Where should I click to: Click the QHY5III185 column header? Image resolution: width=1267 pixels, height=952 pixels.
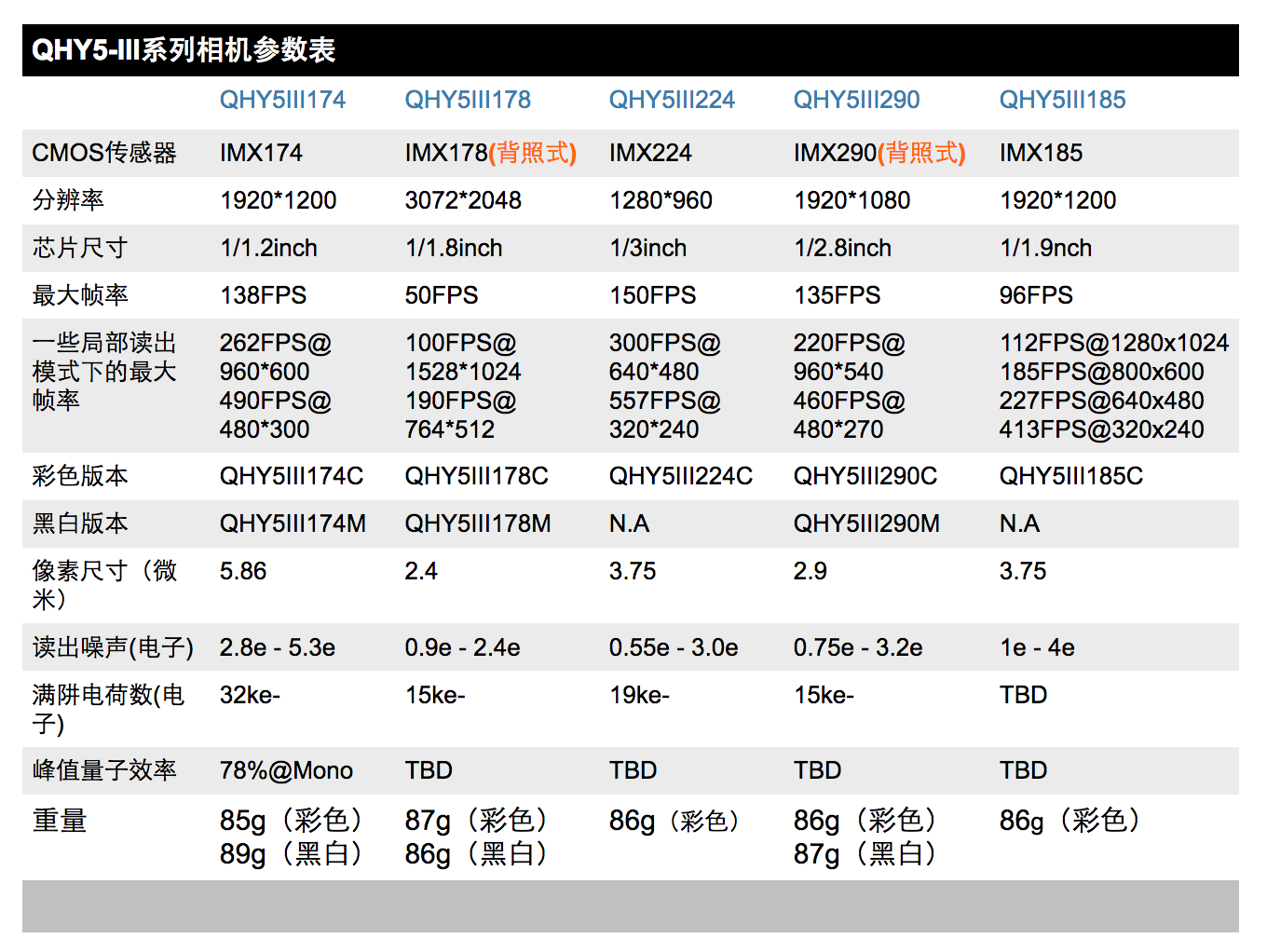[1062, 100]
